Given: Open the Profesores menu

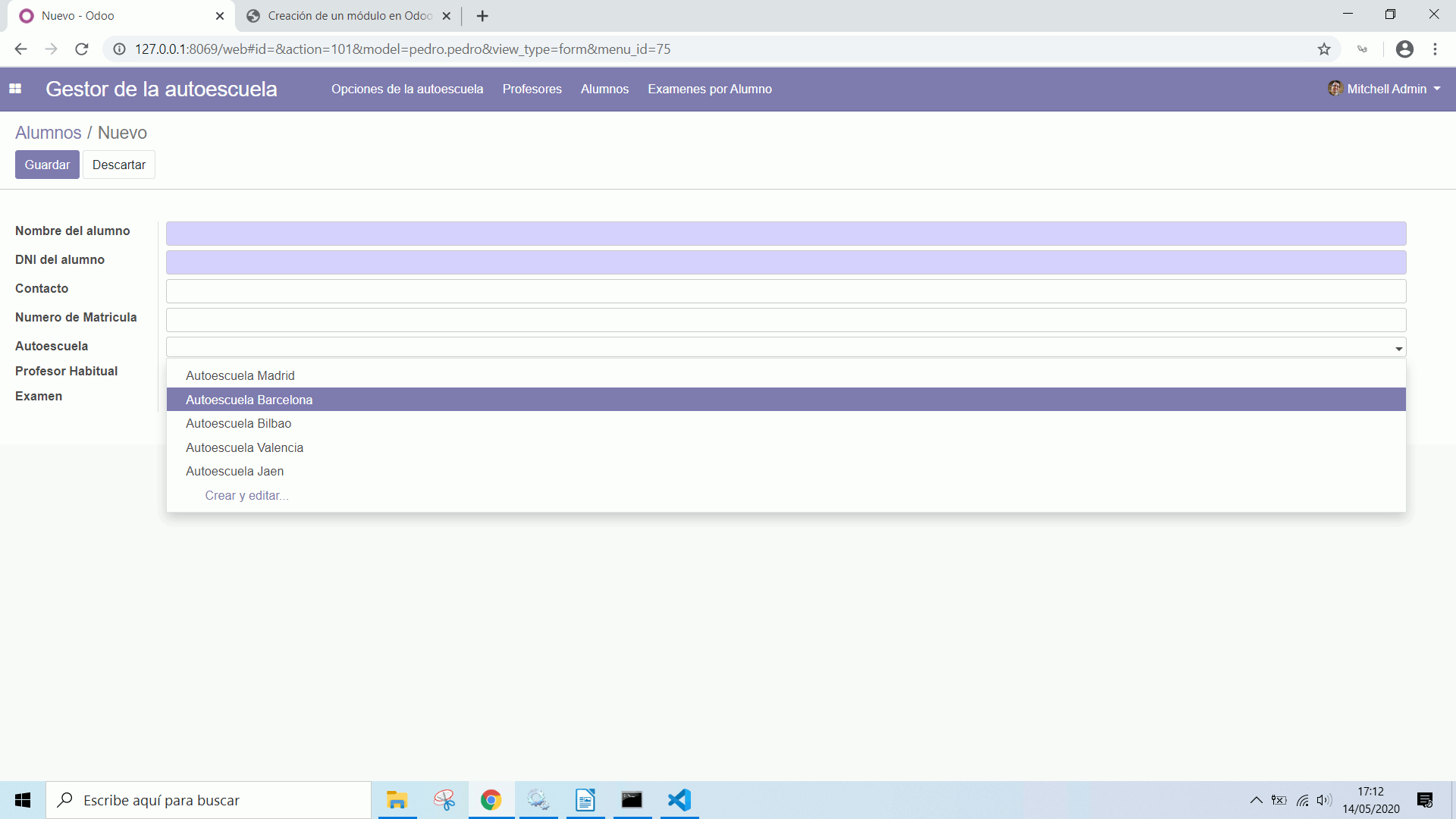Looking at the screenshot, I should tap(532, 89).
